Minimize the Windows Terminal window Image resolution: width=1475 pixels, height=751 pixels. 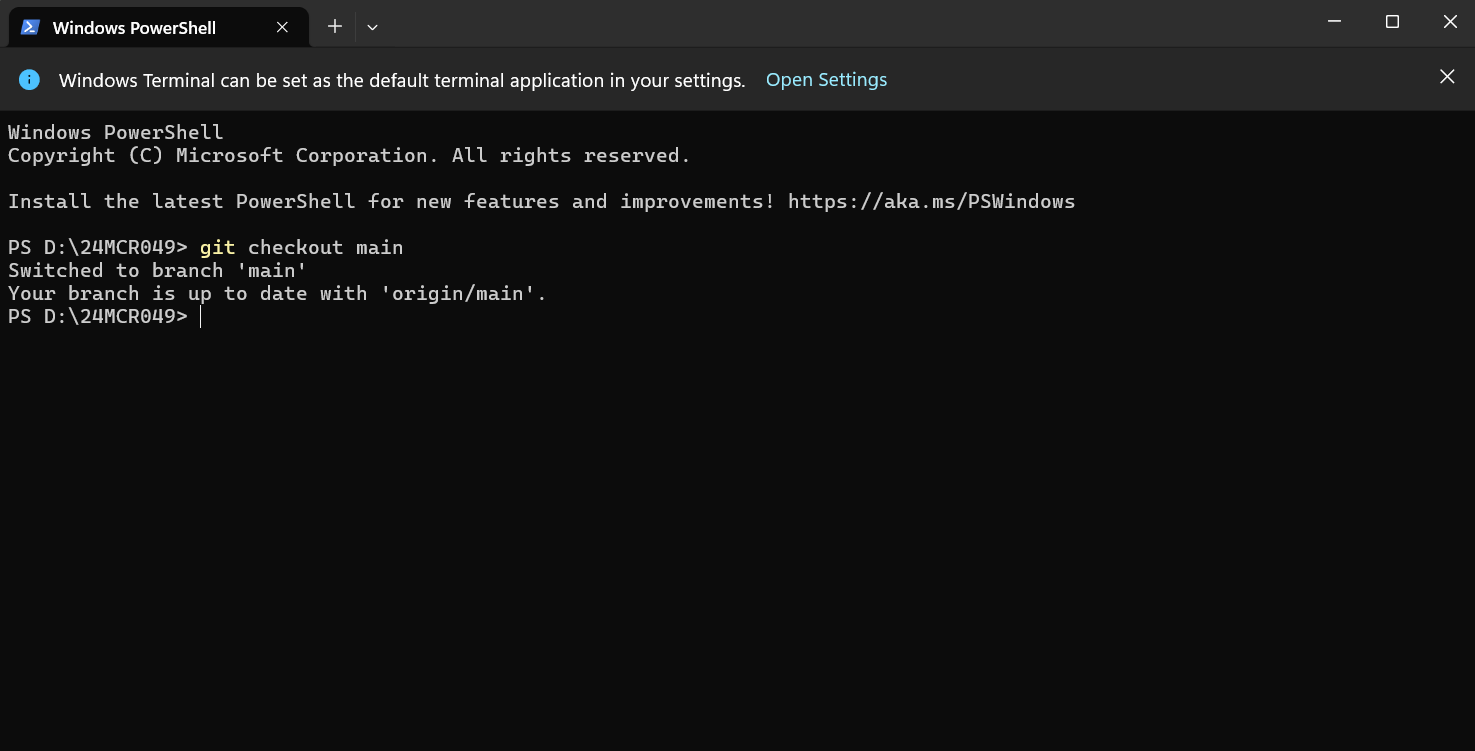click(x=1334, y=22)
